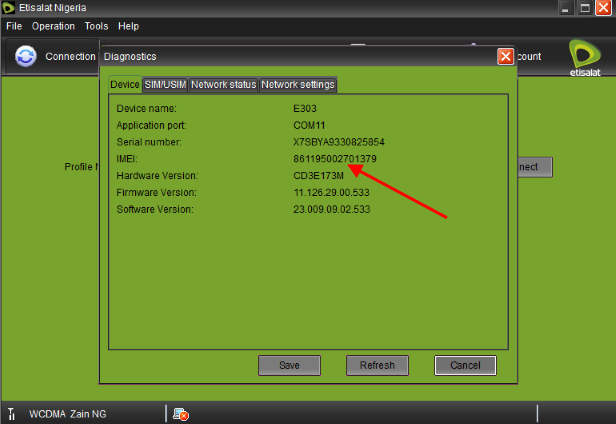616x424 pixels.
Task: Click the Save button
Action: pos(290,365)
